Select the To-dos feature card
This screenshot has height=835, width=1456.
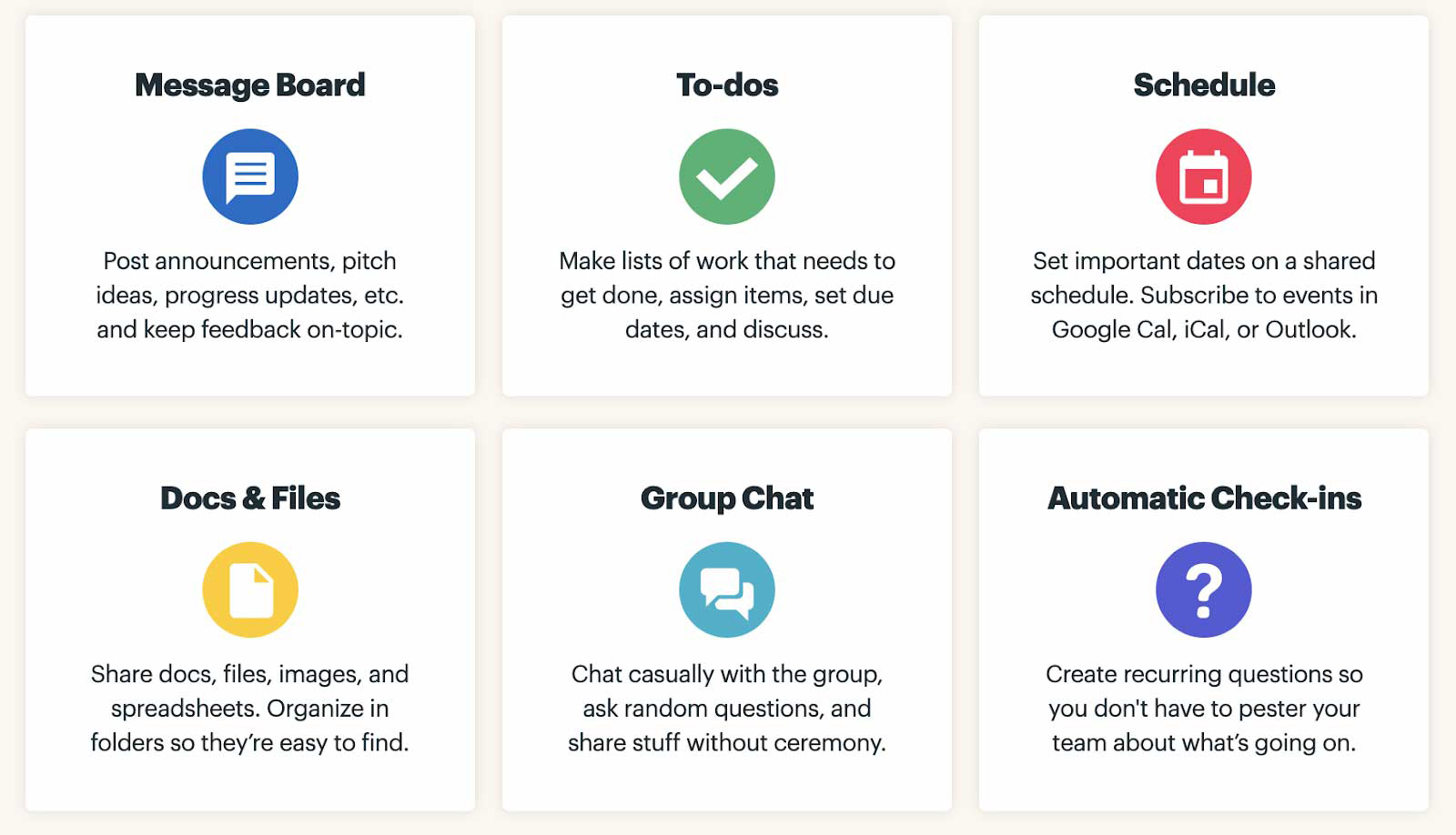[726, 205]
